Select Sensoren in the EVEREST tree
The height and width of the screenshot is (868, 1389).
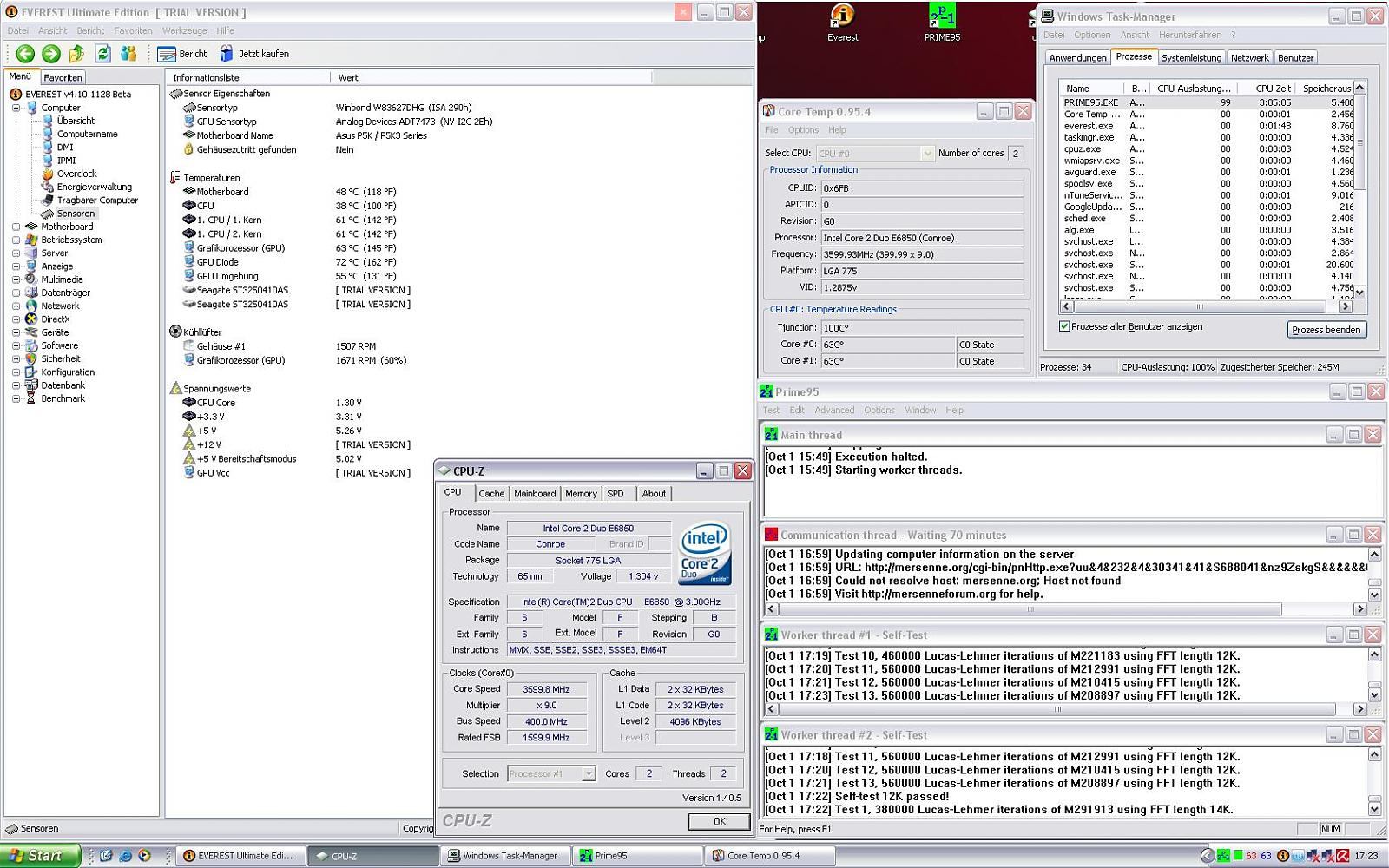(76, 214)
